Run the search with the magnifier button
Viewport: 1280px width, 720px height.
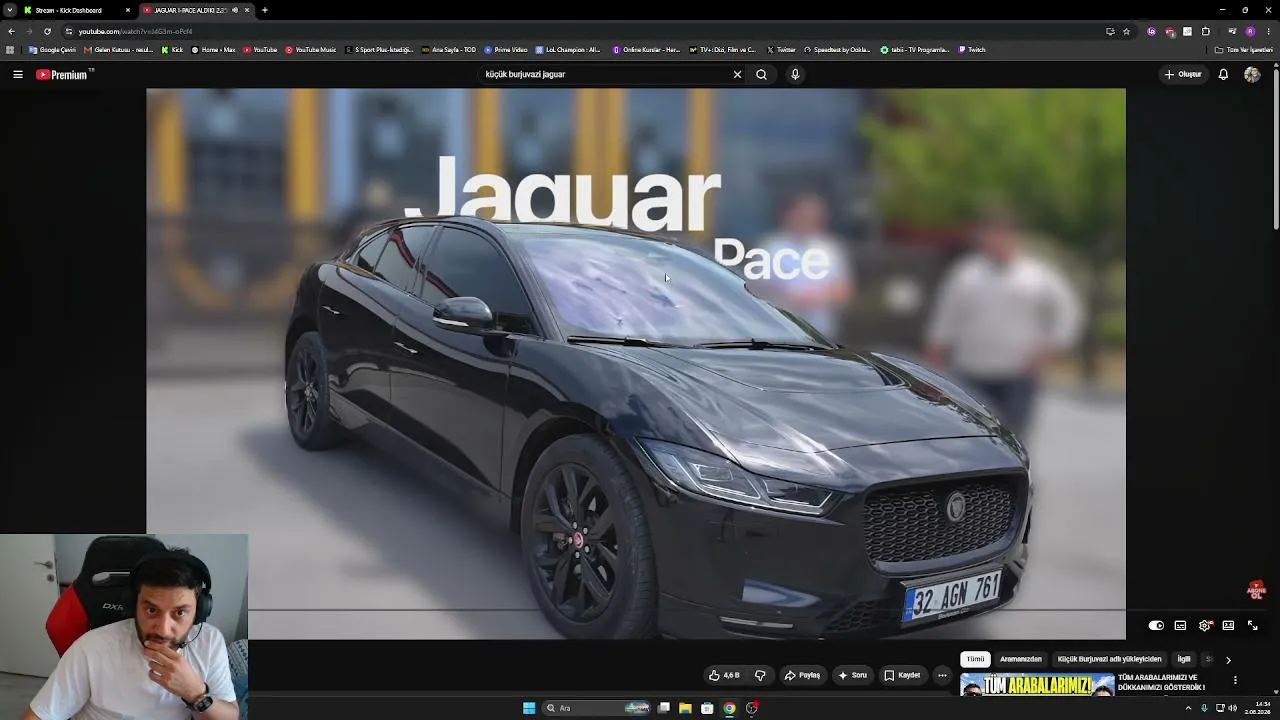[x=761, y=74]
